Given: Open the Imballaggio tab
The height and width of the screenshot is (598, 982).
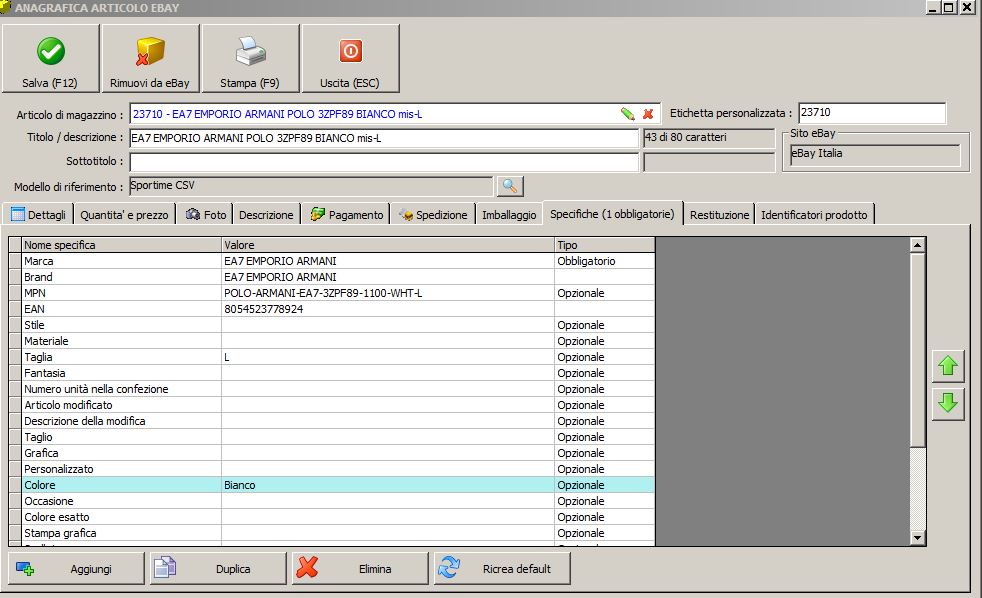Looking at the screenshot, I should click(509, 215).
